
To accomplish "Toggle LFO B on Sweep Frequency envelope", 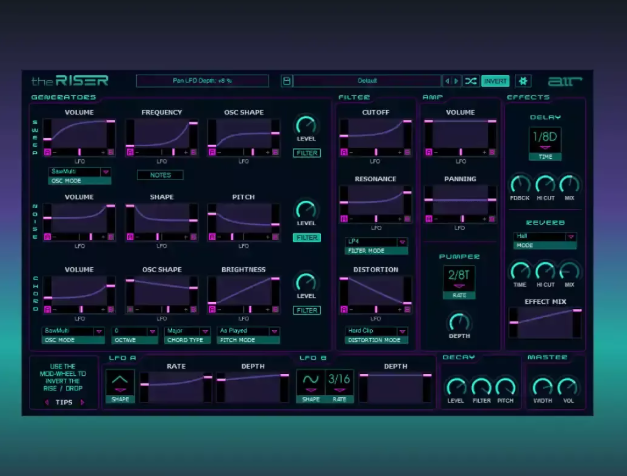I will pos(194,152).
